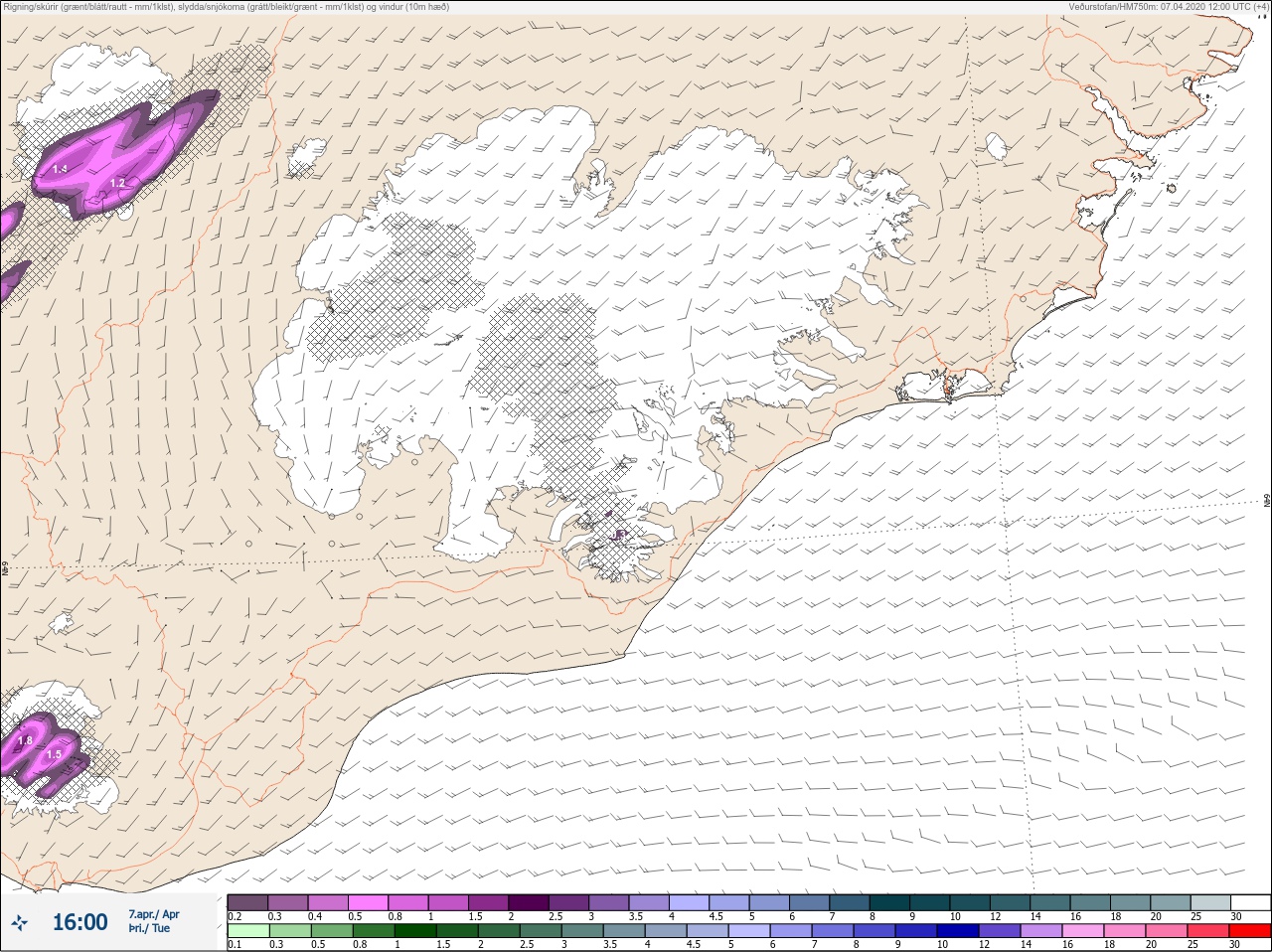Pick the bright red 30 swatch, lower legend

pyautogui.click(x=1250, y=931)
